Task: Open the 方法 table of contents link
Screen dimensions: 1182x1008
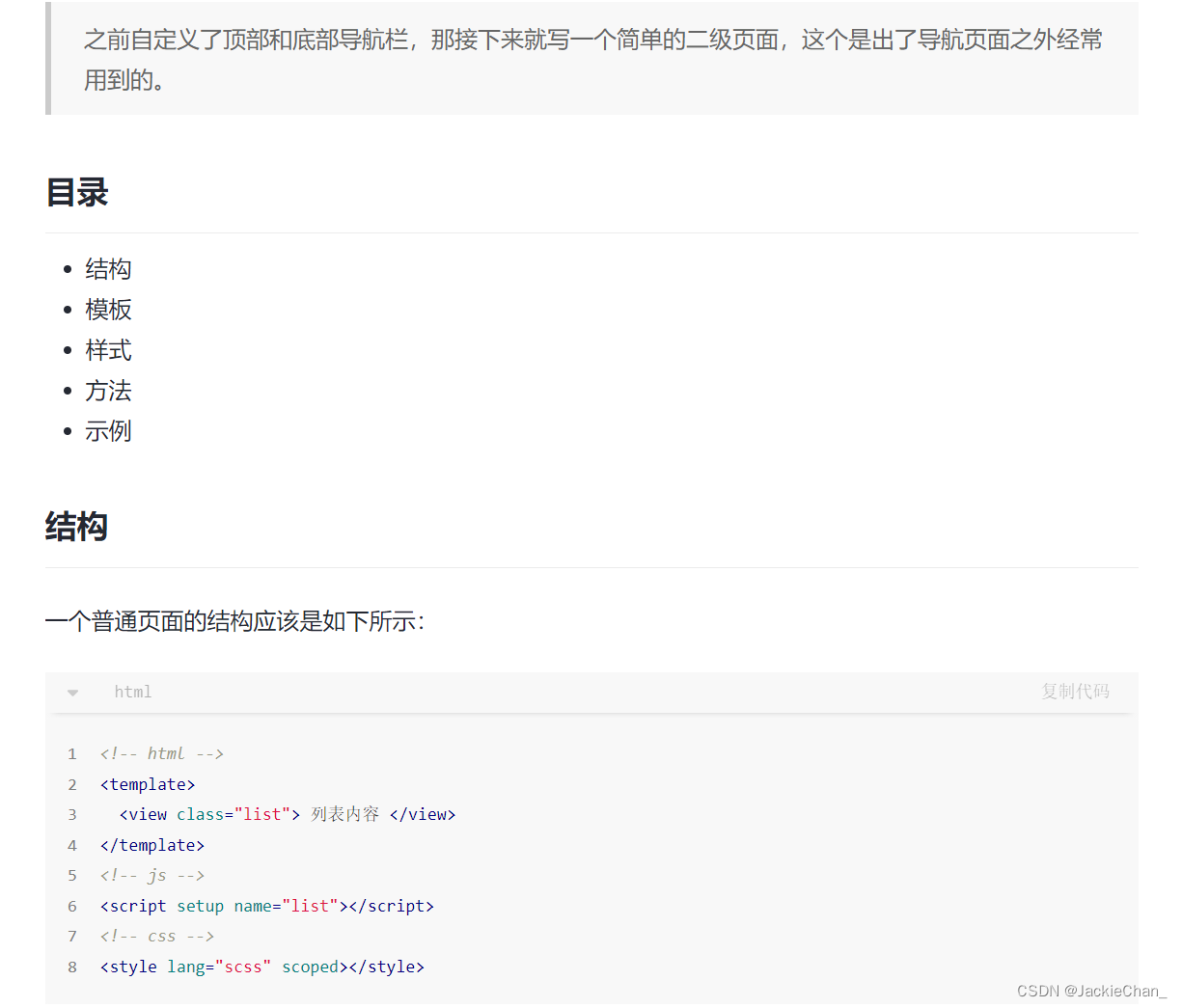Action: tap(108, 391)
